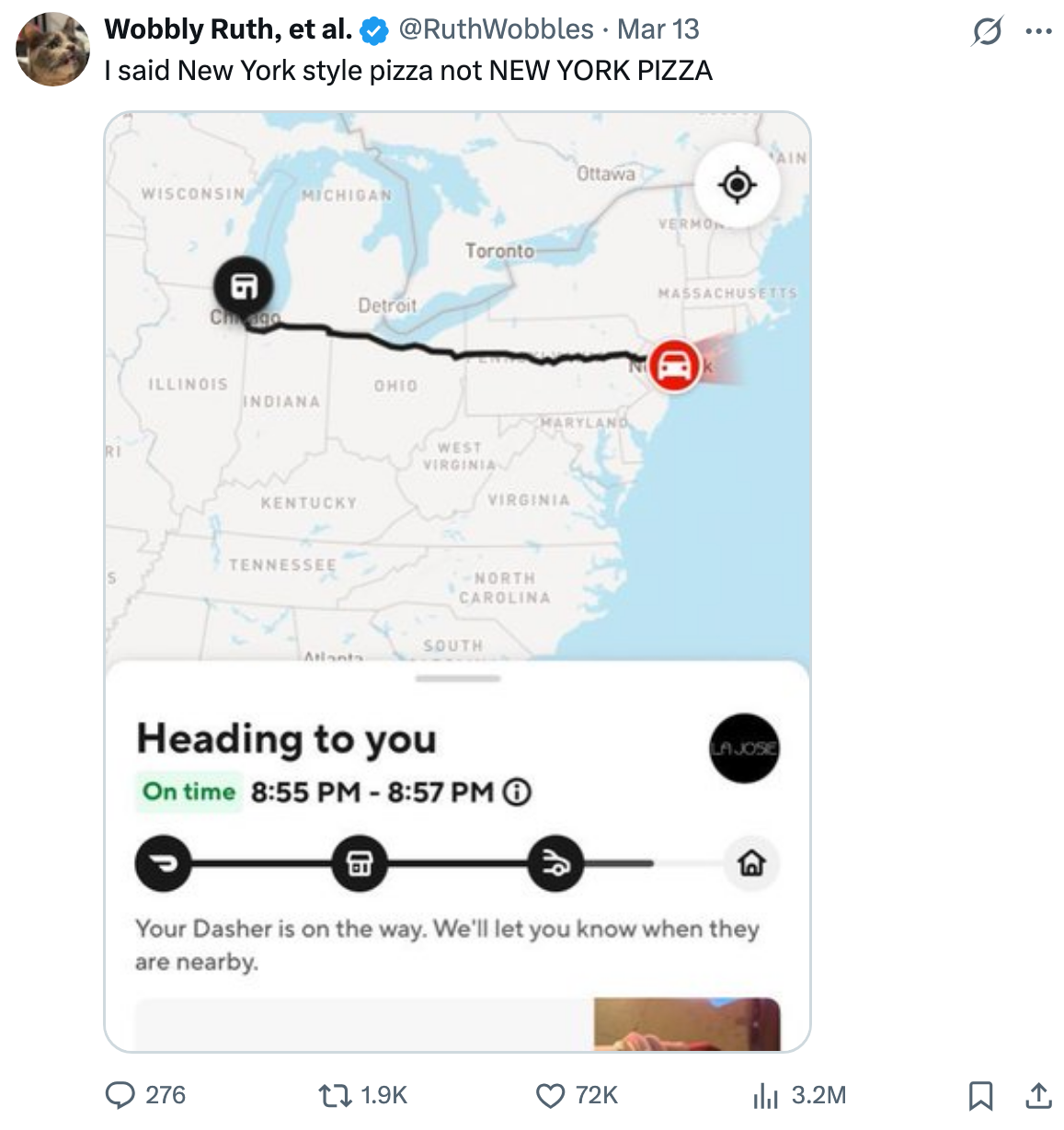
Task: Click the store marker on the map
Action: point(244,286)
